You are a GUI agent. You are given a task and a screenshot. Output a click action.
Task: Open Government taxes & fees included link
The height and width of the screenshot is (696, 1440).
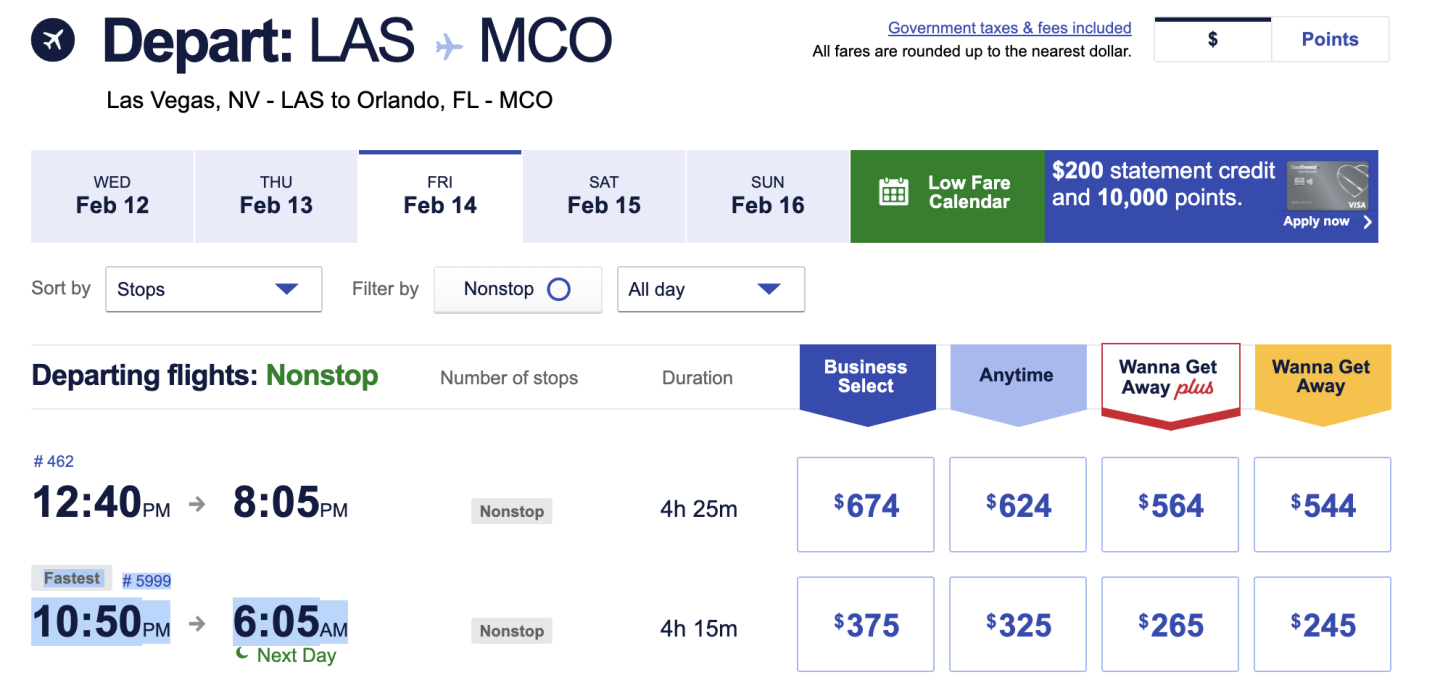(x=1009, y=28)
